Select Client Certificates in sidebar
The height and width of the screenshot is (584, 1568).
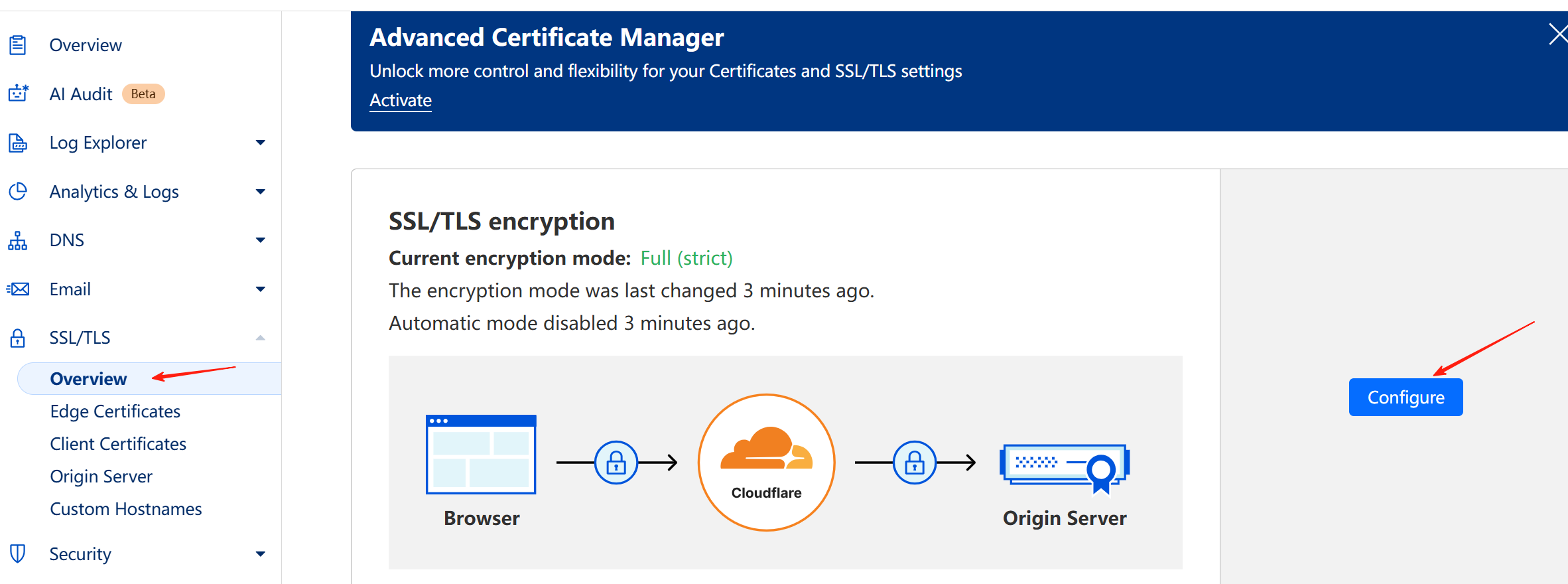118,444
